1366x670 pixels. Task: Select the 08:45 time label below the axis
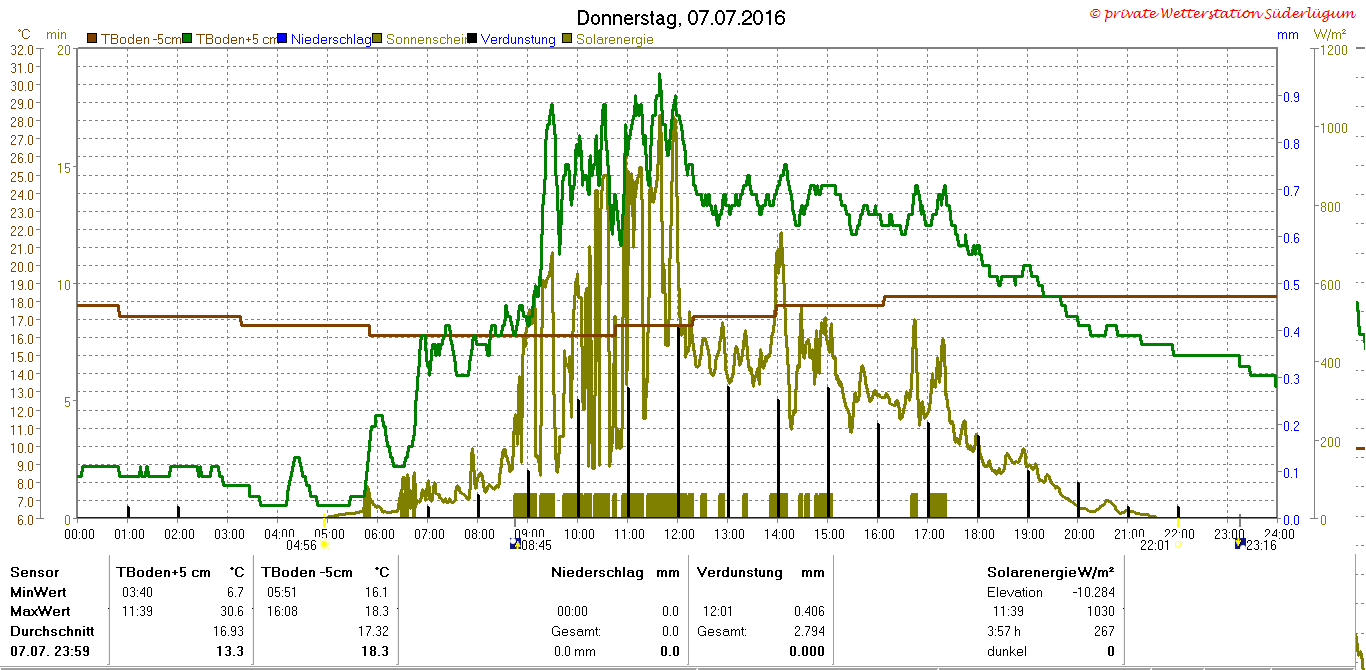(x=536, y=545)
